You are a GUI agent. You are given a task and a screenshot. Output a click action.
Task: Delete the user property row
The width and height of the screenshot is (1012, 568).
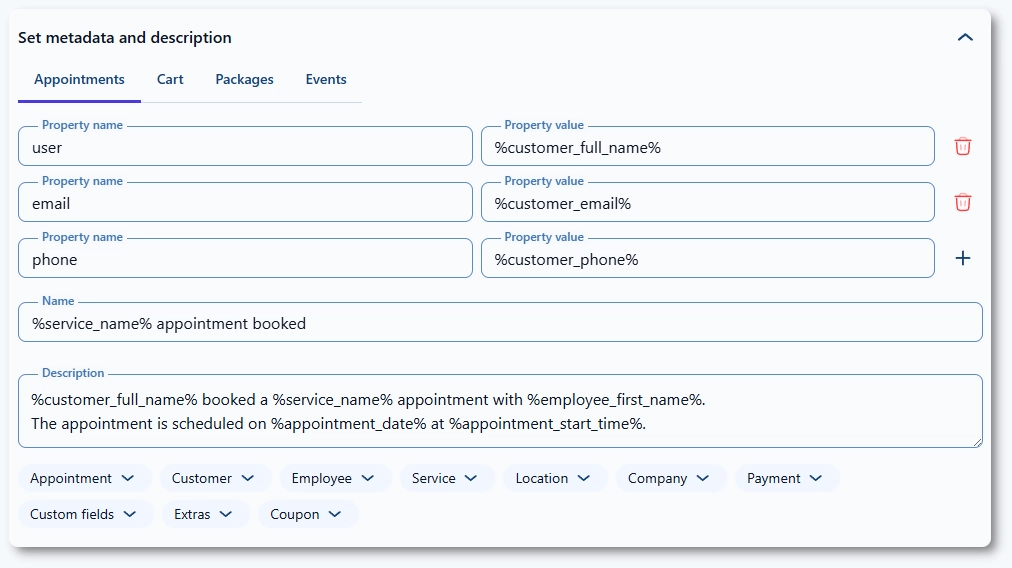962,147
